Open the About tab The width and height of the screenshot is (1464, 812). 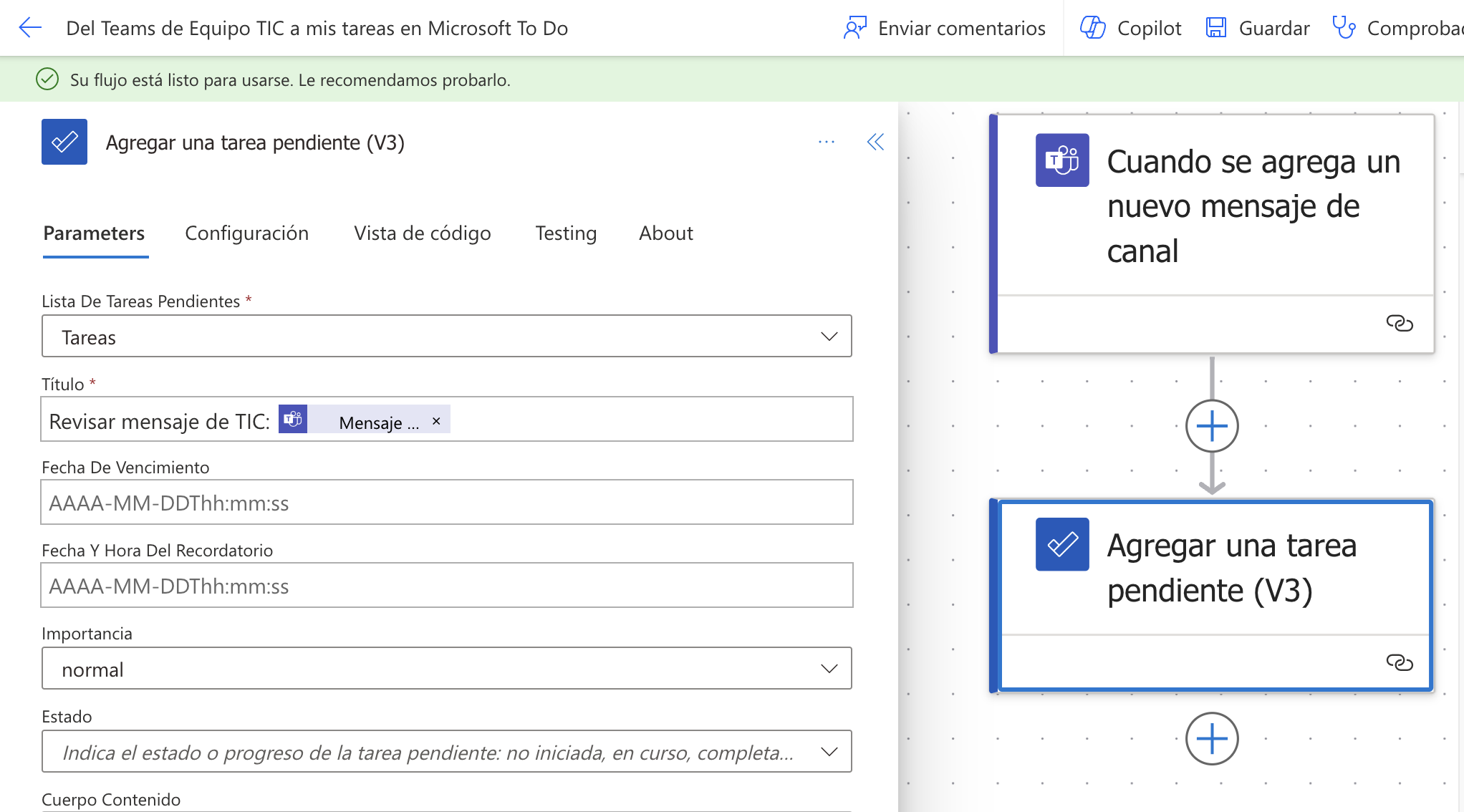click(x=666, y=233)
